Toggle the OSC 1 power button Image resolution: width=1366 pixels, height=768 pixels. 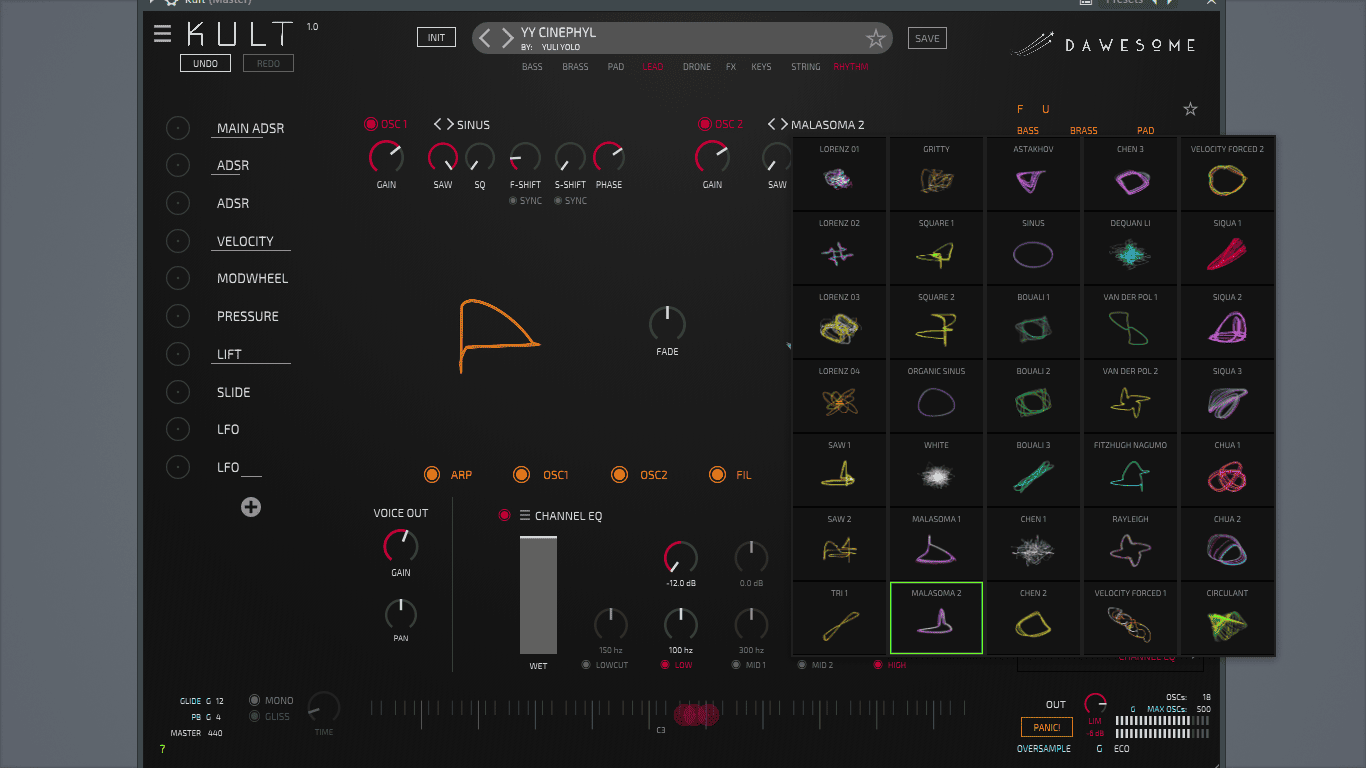click(371, 124)
